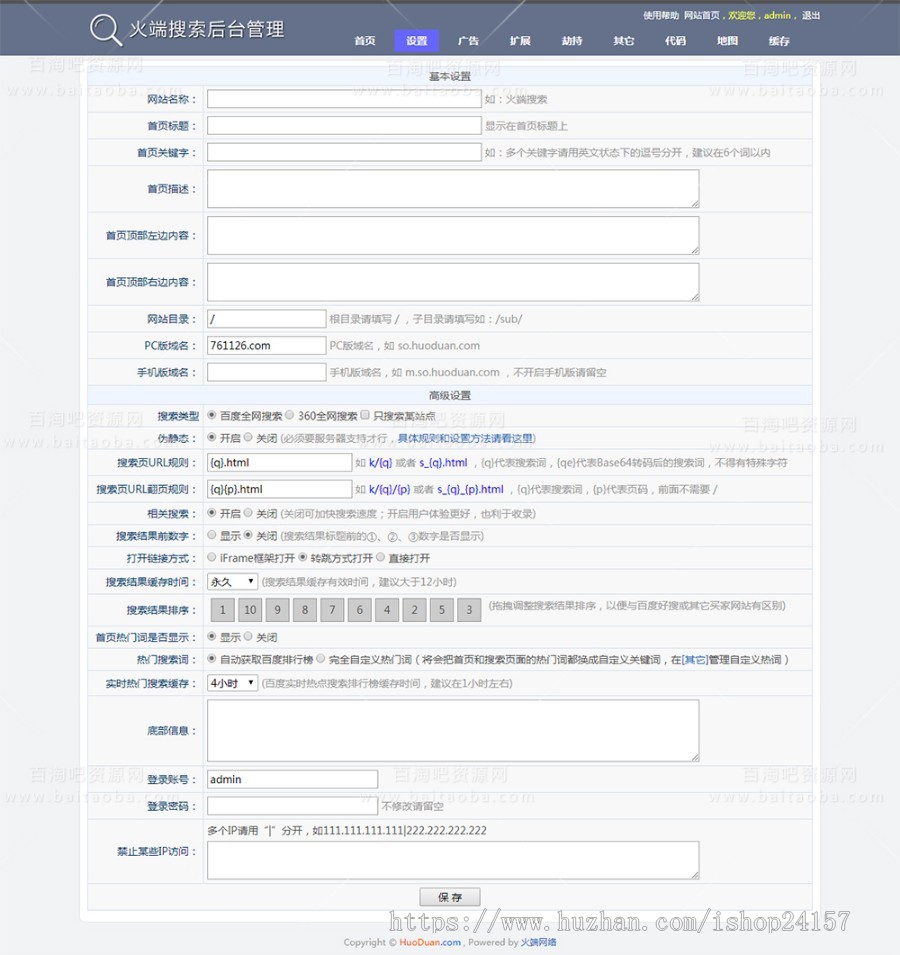Select 转跳方式打开 radio button

point(303,557)
